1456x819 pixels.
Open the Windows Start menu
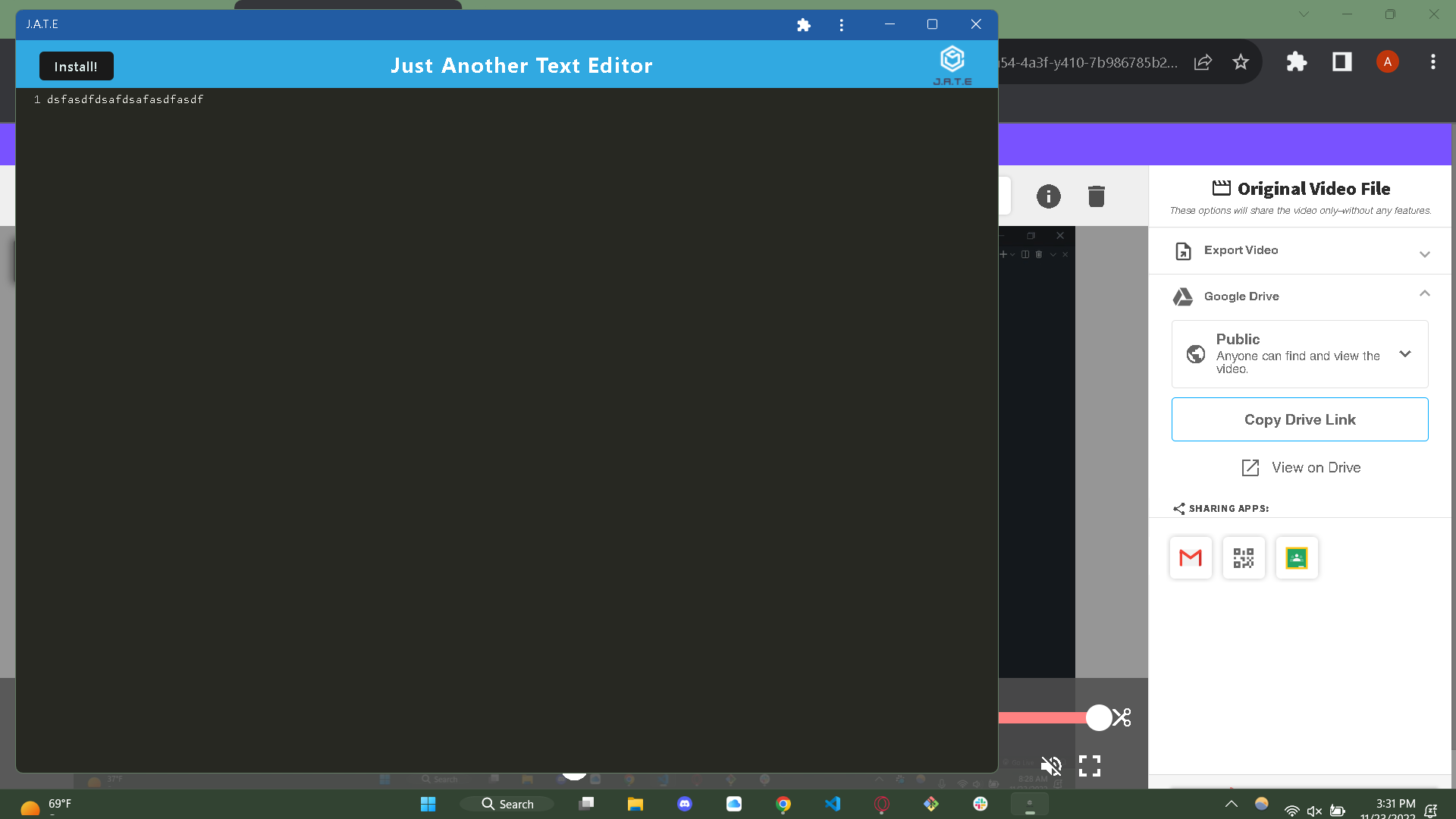point(428,804)
